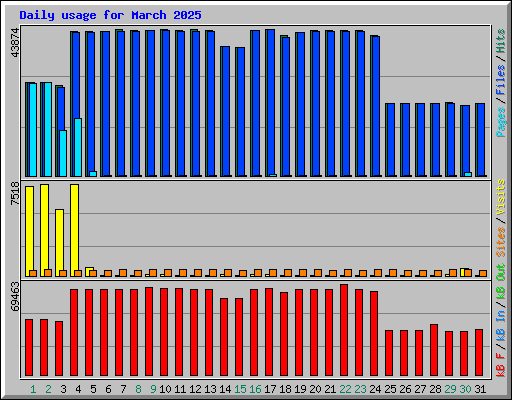Select day 10 label on the x-axis

pos(165,389)
